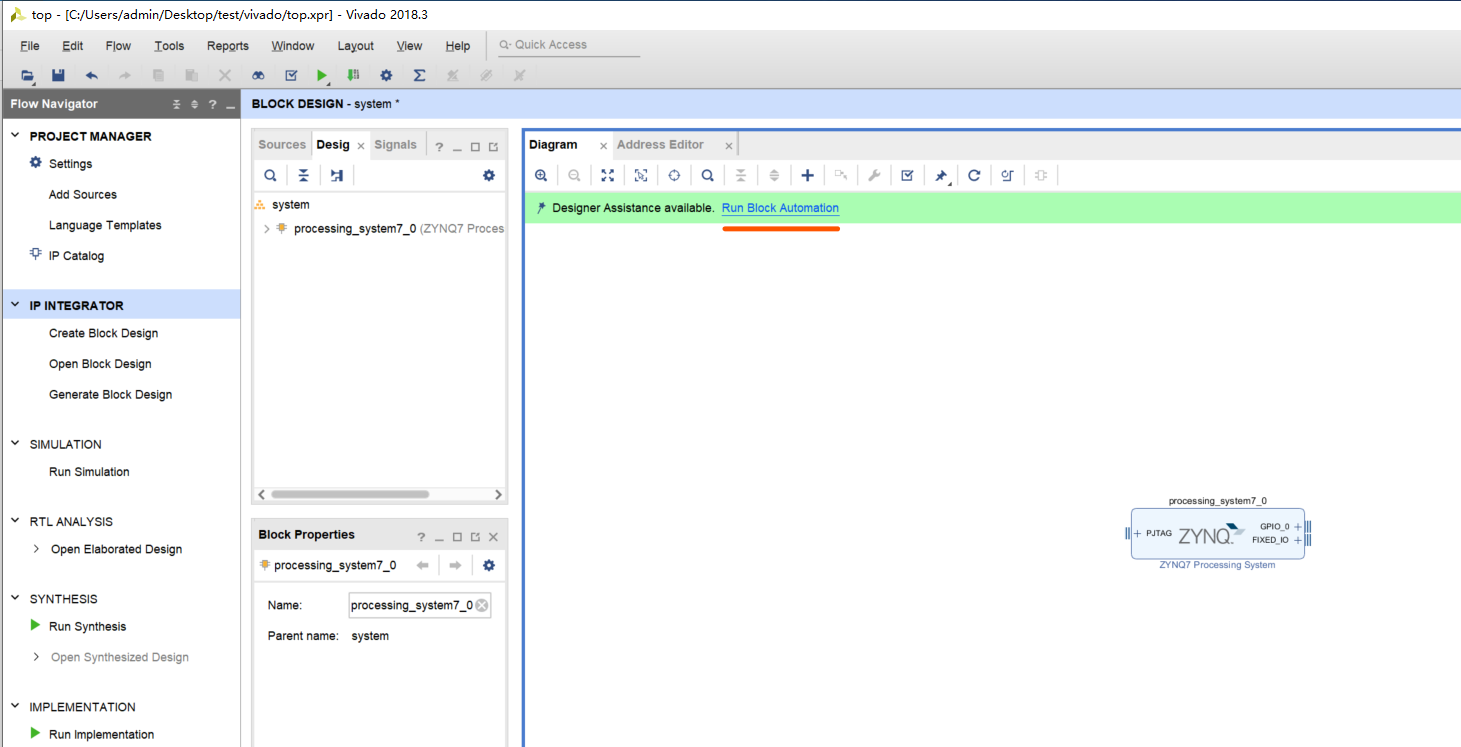Click the Run Block Automation link

(780, 208)
